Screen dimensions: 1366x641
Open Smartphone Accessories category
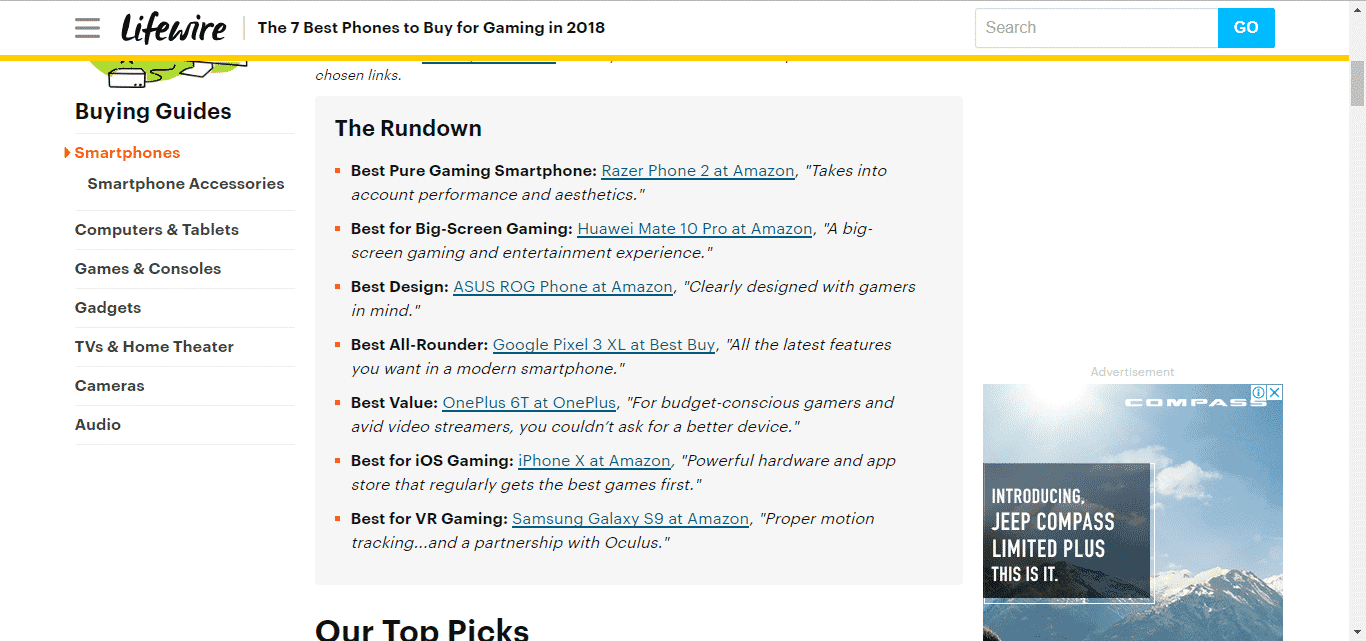coord(185,184)
